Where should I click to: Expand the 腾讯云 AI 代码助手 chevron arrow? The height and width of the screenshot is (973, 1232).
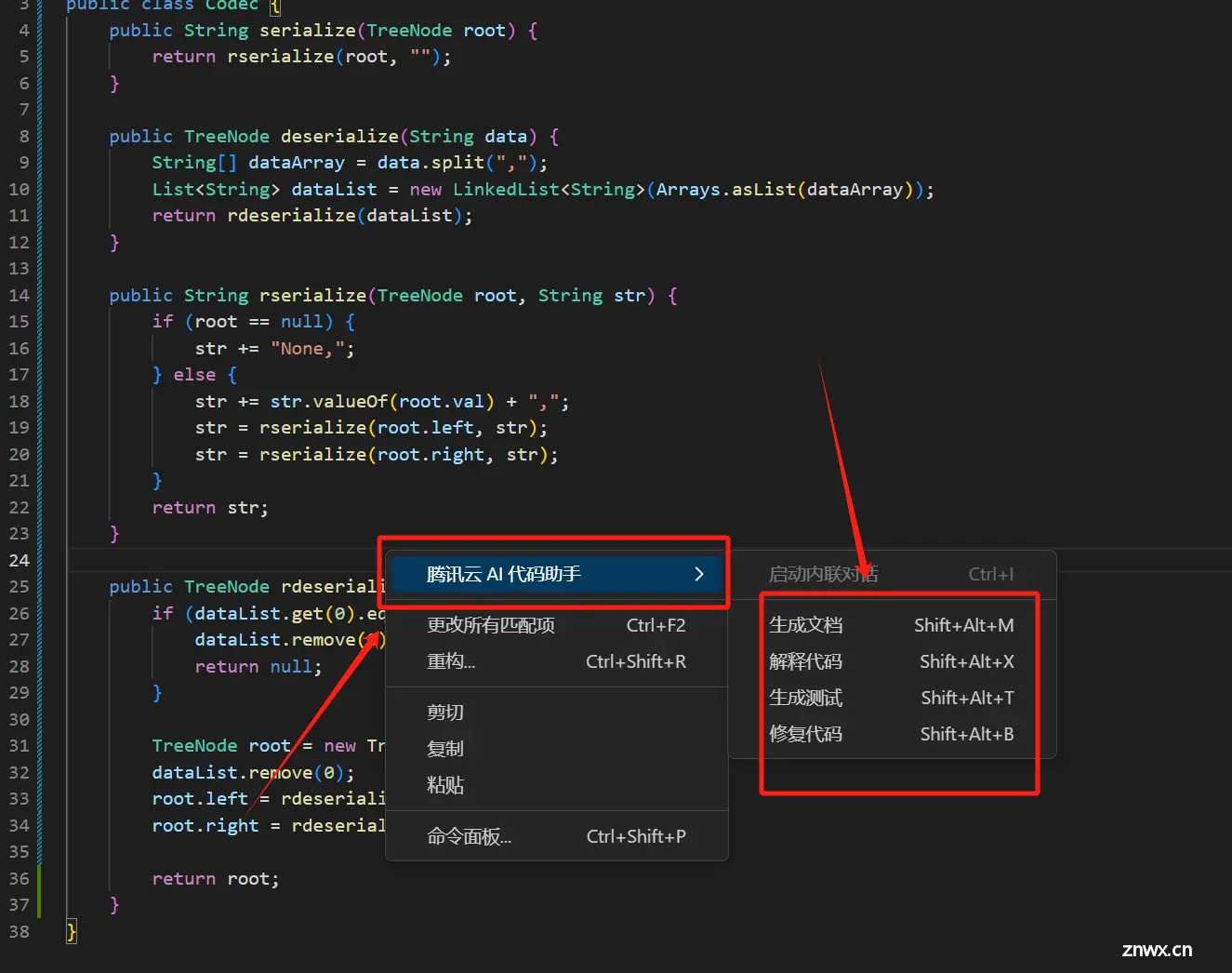coord(699,574)
